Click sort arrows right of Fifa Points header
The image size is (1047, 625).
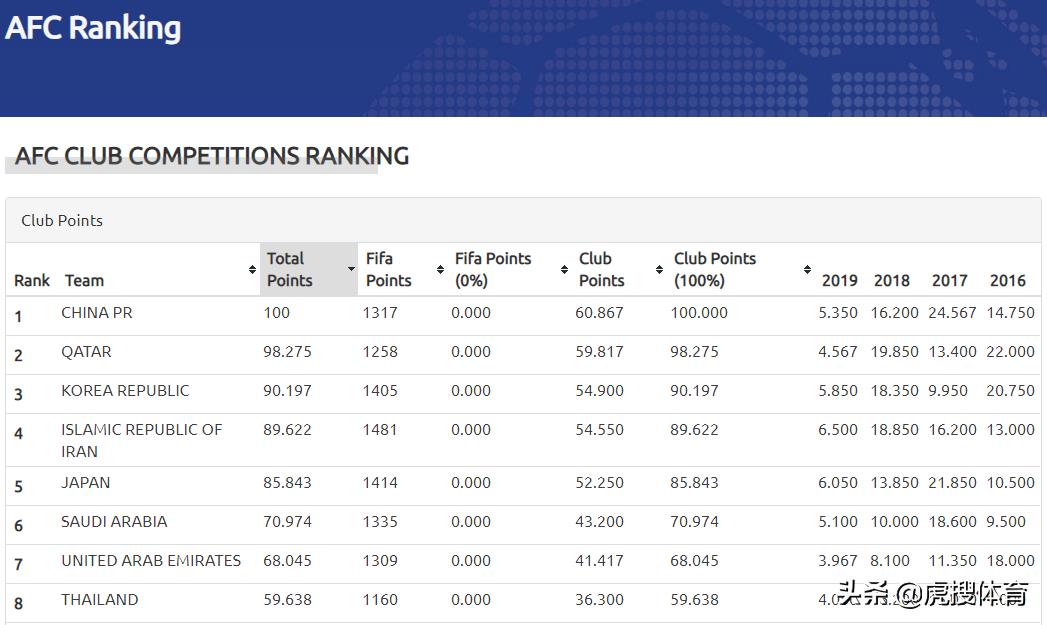tap(440, 270)
